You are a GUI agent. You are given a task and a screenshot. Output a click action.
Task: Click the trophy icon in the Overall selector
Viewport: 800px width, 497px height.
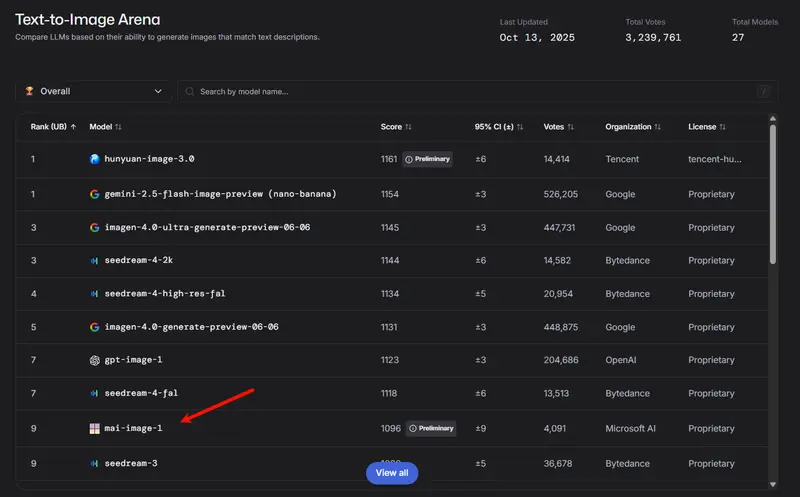(x=29, y=91)
